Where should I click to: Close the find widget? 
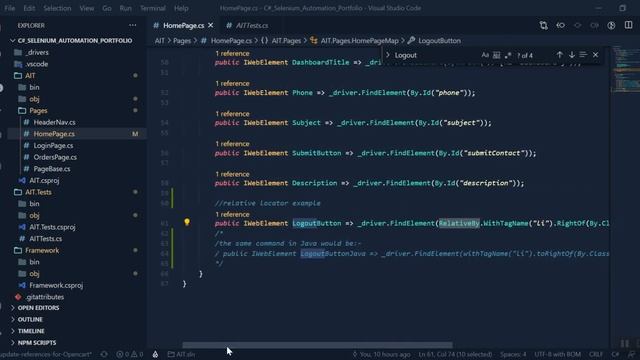pyautogui.click(x=596, y=55)
